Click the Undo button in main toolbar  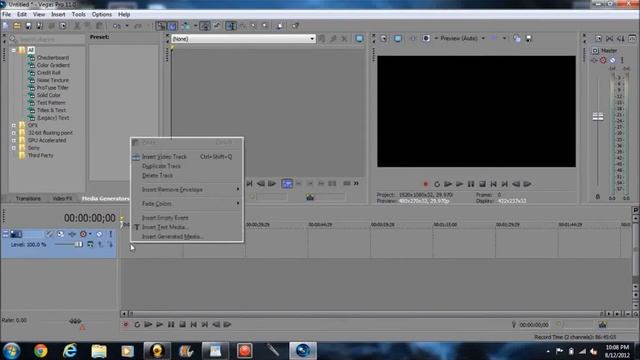pyautogui.click(x=117, y=26)
